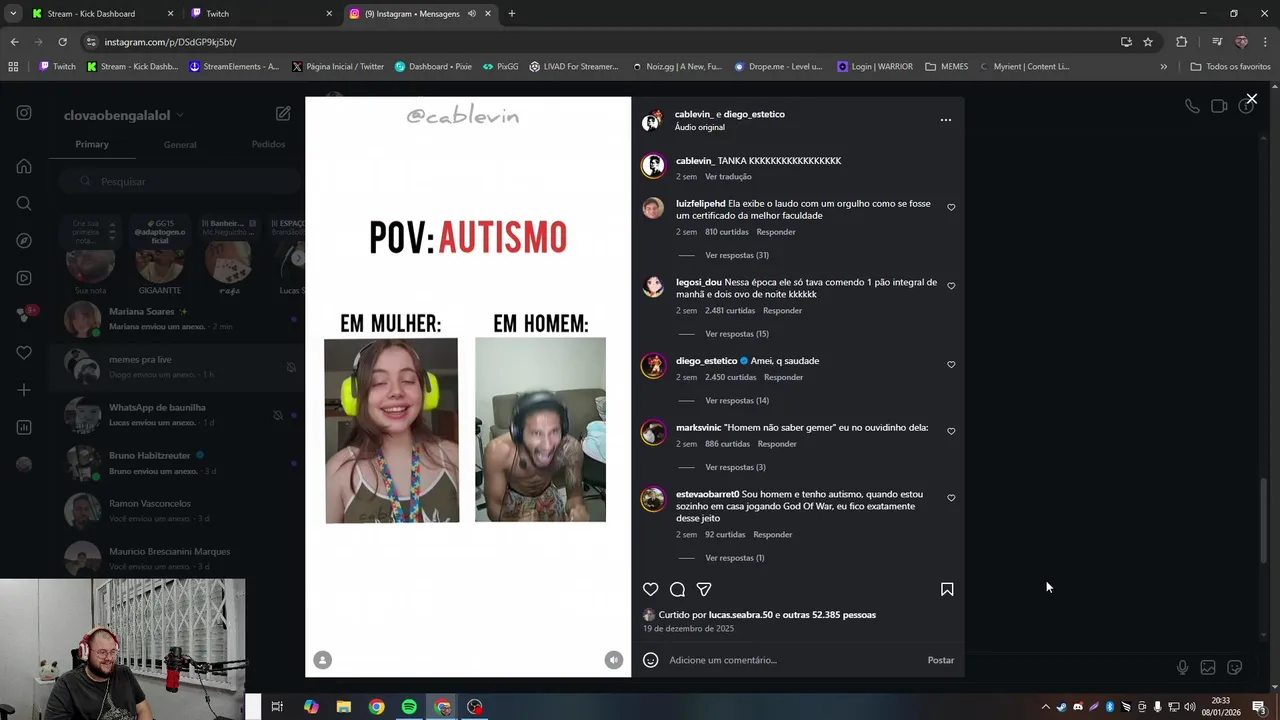Switch to the Twitch browser tab
This screenshot has width=1280, height=720.
click(261, 14)
